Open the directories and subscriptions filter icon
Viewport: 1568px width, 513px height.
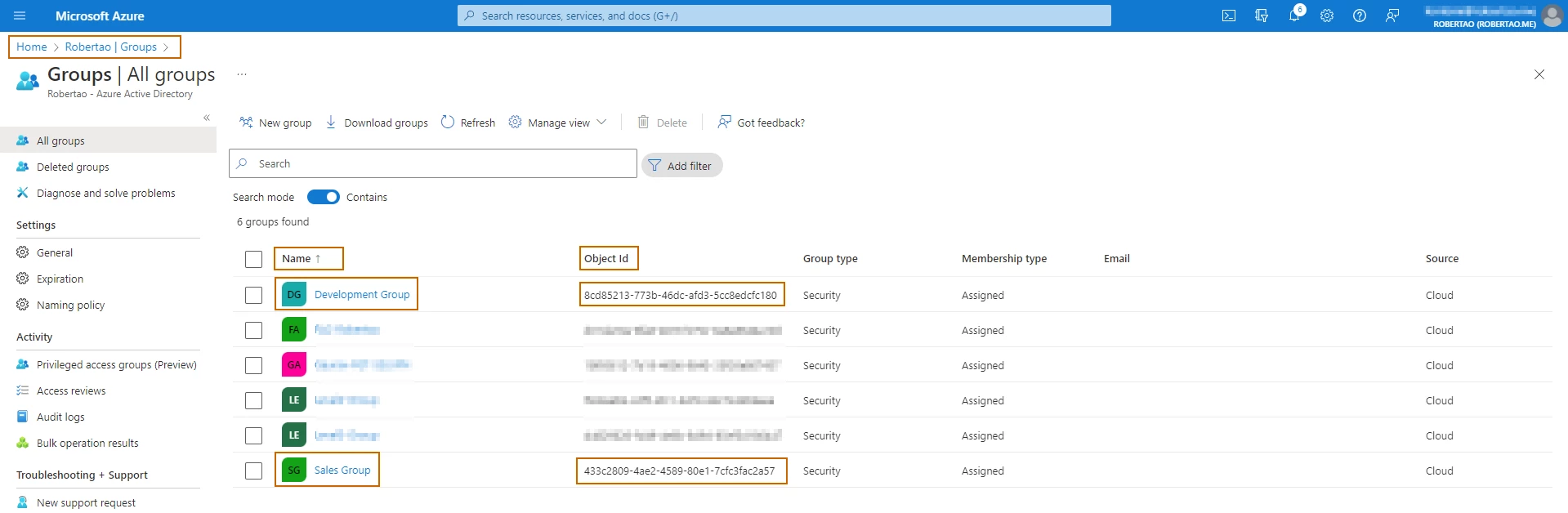pos(1262,16)
